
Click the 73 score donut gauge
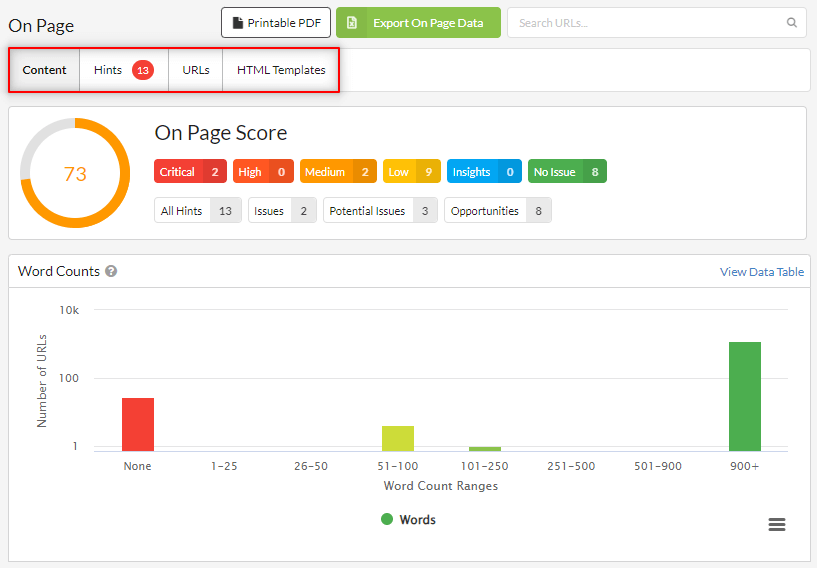[75, 173]
